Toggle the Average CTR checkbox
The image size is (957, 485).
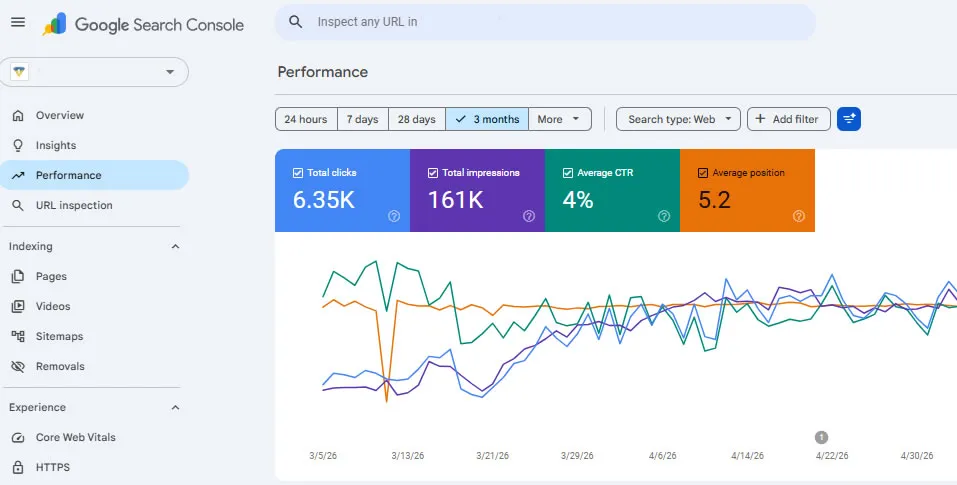pos(568,173)
